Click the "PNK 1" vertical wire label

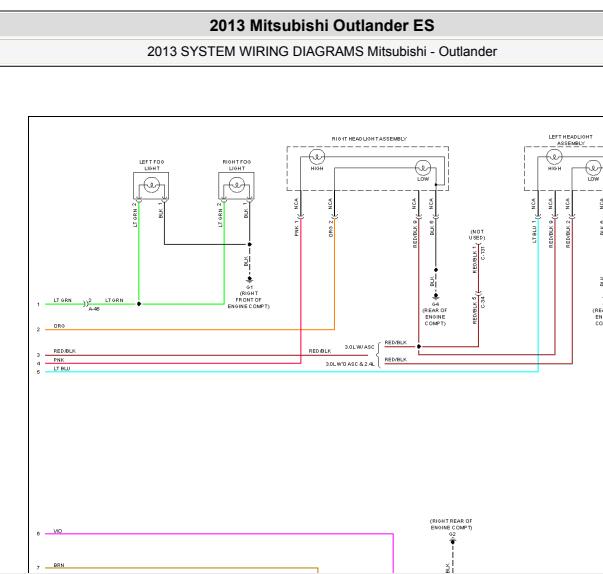click(297, 228)
